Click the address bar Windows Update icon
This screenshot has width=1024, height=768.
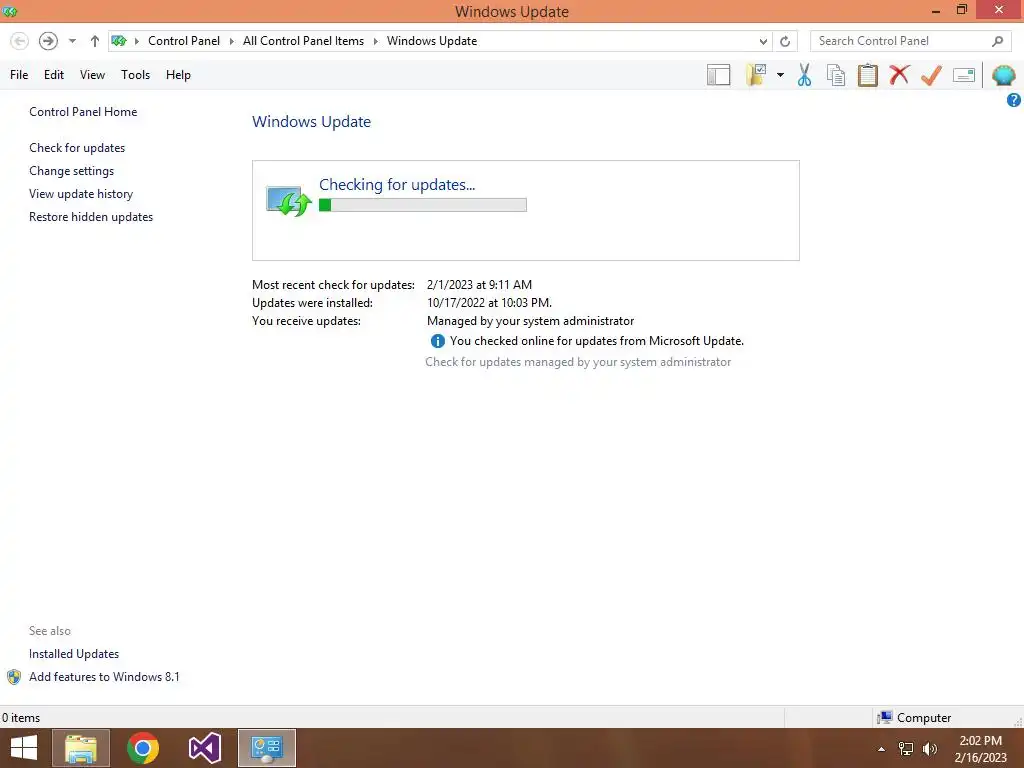click(119, 41)
